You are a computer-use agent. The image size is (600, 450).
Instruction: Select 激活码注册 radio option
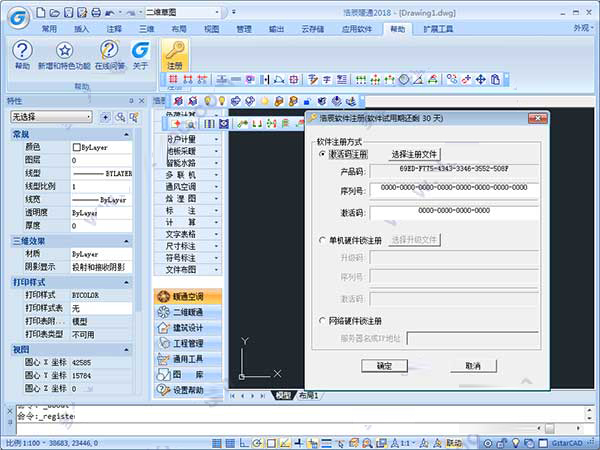click(x=322, y=154)
